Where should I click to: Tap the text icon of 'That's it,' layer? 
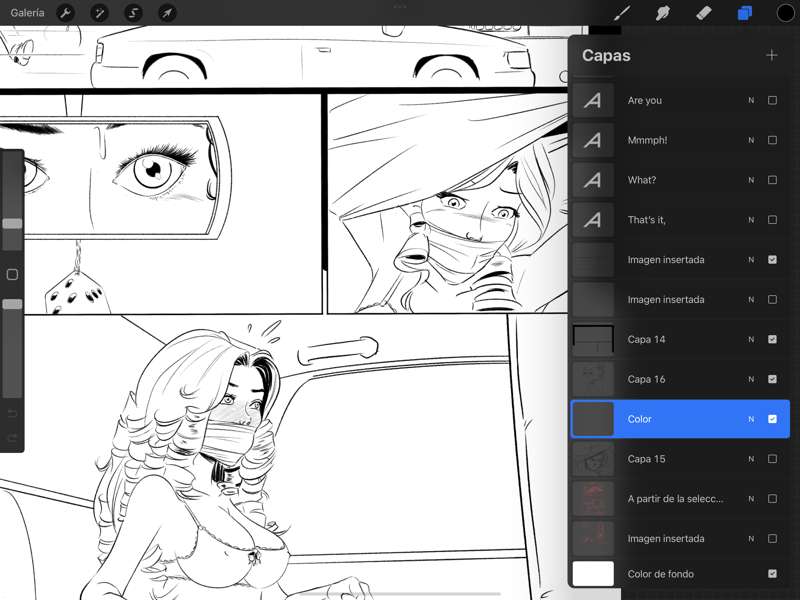(x=593, y=220)
